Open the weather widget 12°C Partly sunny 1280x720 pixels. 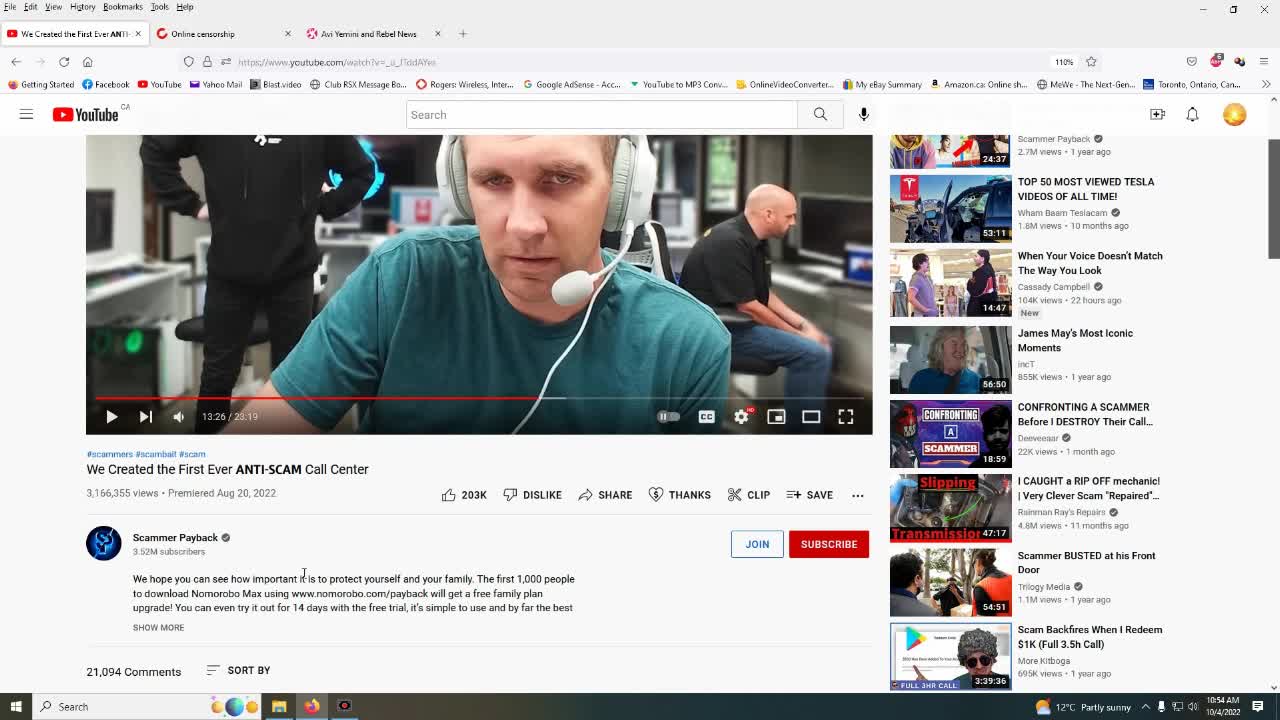point(1083,707)
